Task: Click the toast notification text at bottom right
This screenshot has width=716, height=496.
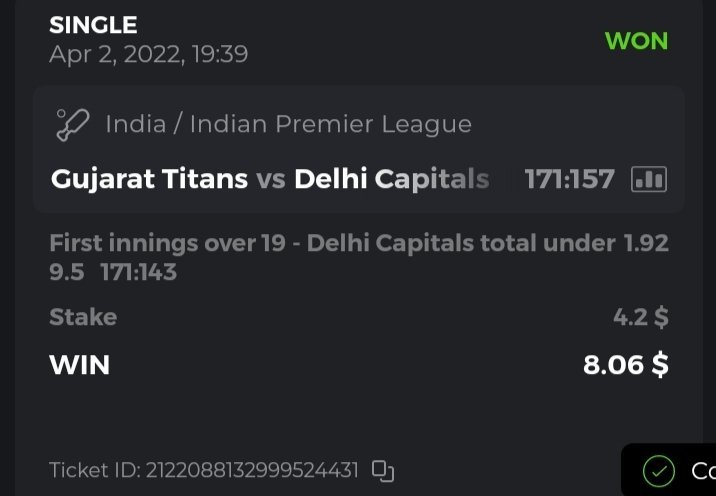Action: tap(702, 470)
